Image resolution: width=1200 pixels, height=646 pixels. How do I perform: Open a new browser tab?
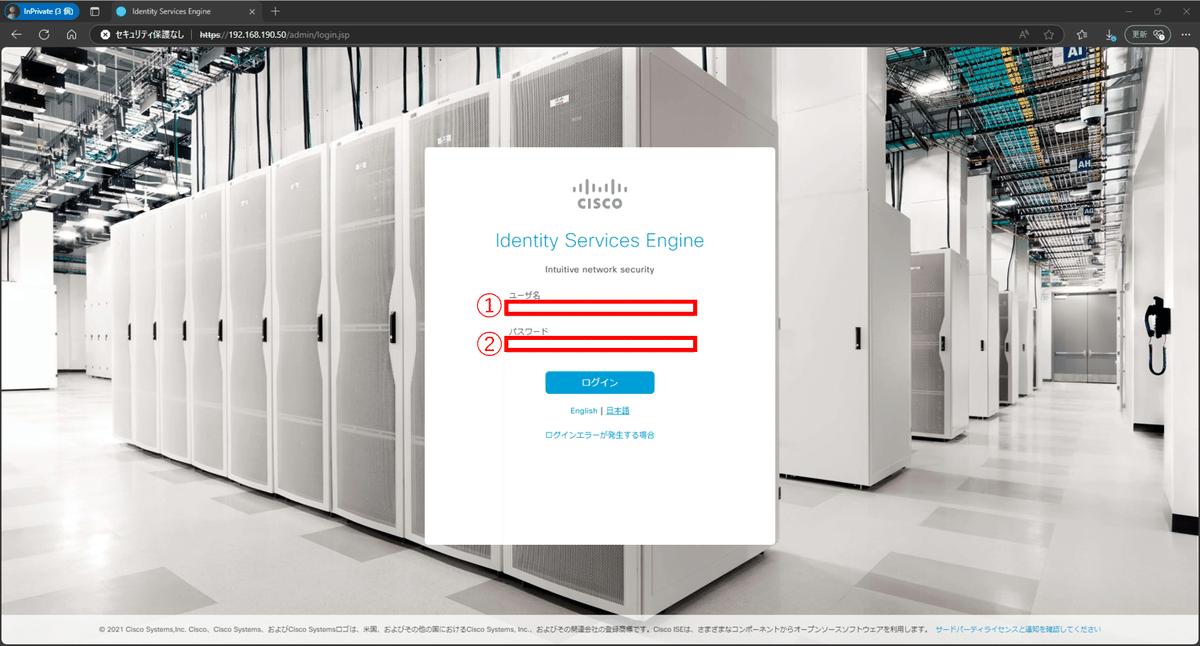(x=275, y=11)
